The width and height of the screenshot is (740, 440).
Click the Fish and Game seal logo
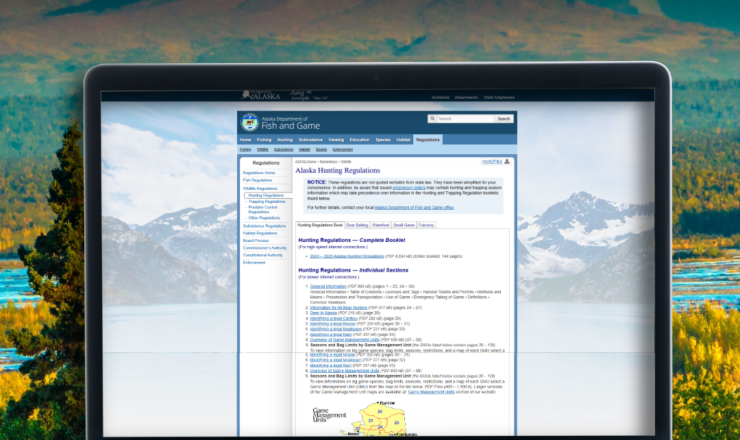click(x=250, y=122)
